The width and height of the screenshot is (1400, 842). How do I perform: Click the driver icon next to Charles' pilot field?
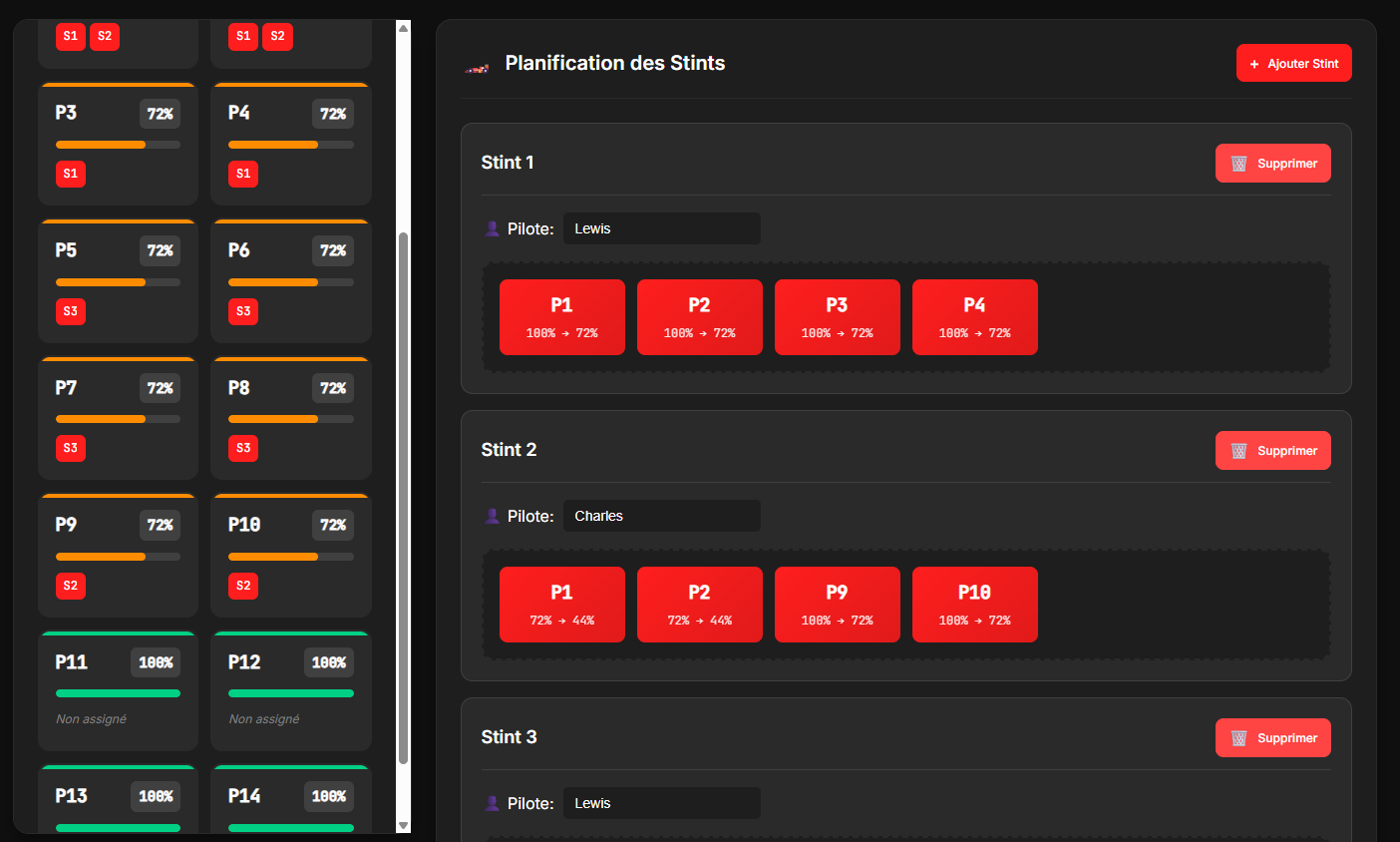491,516
